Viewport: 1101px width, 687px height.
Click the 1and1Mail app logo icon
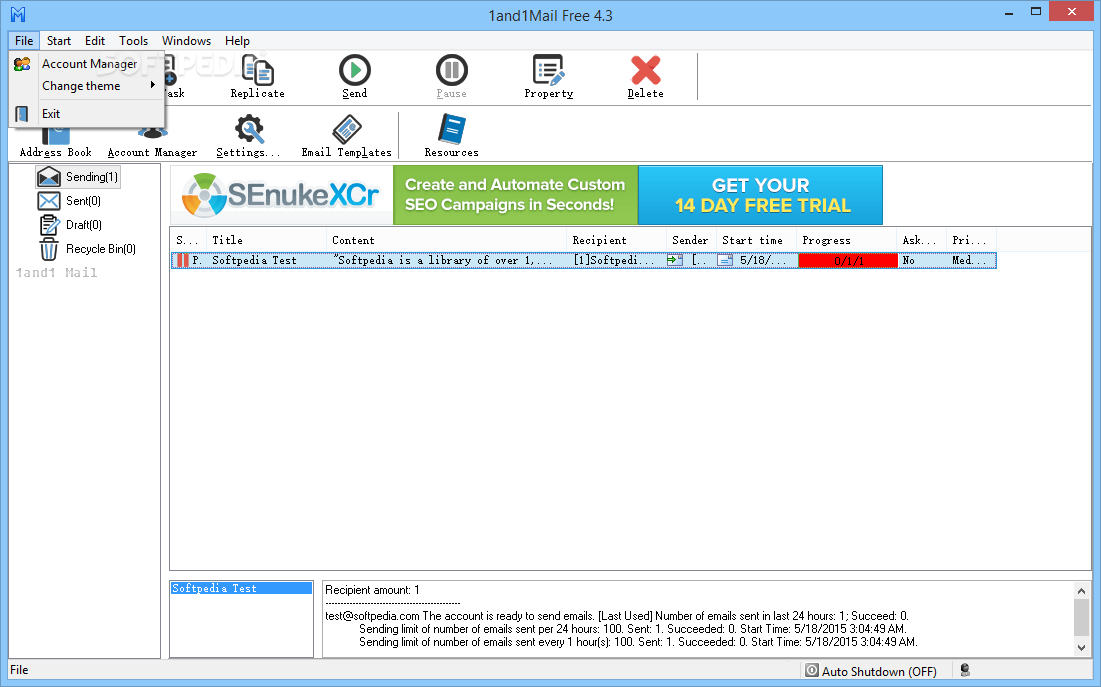click(18, 14)
